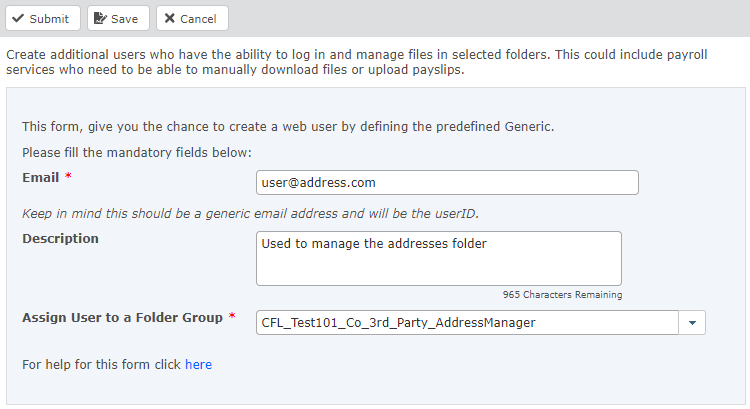Click the X icon on Cancel
Screen dimensions: 750x409
[170, 19]
